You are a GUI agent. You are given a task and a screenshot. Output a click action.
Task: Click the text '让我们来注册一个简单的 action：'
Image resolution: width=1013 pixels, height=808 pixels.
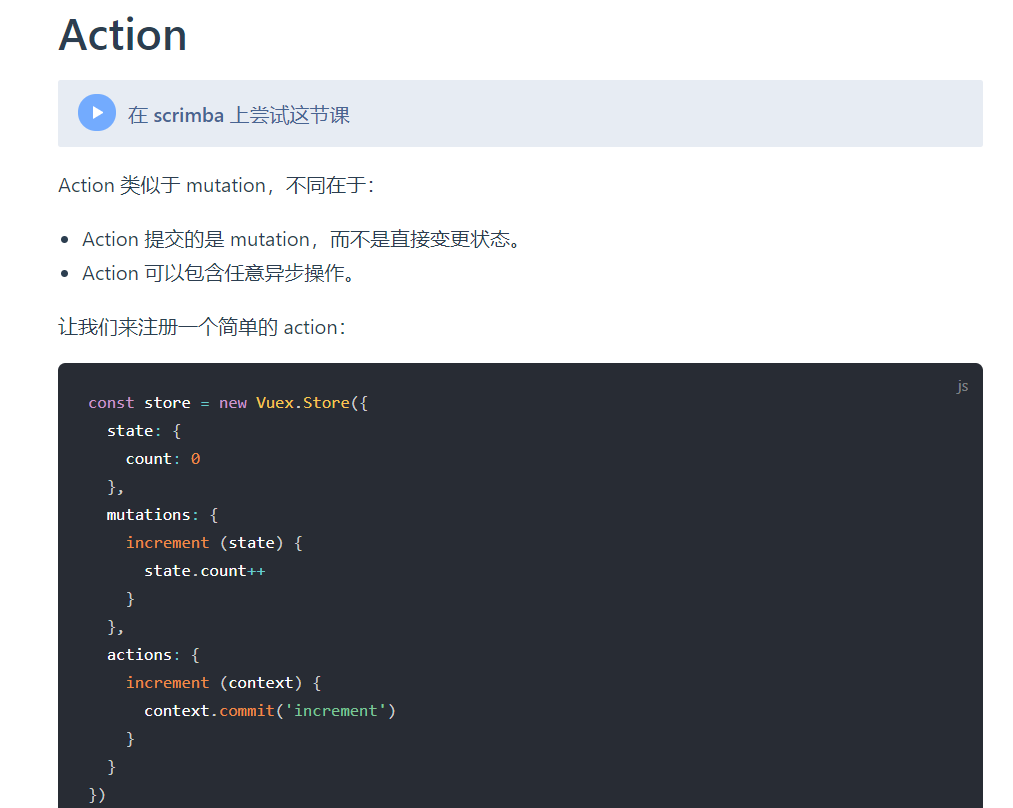point(203,327)
